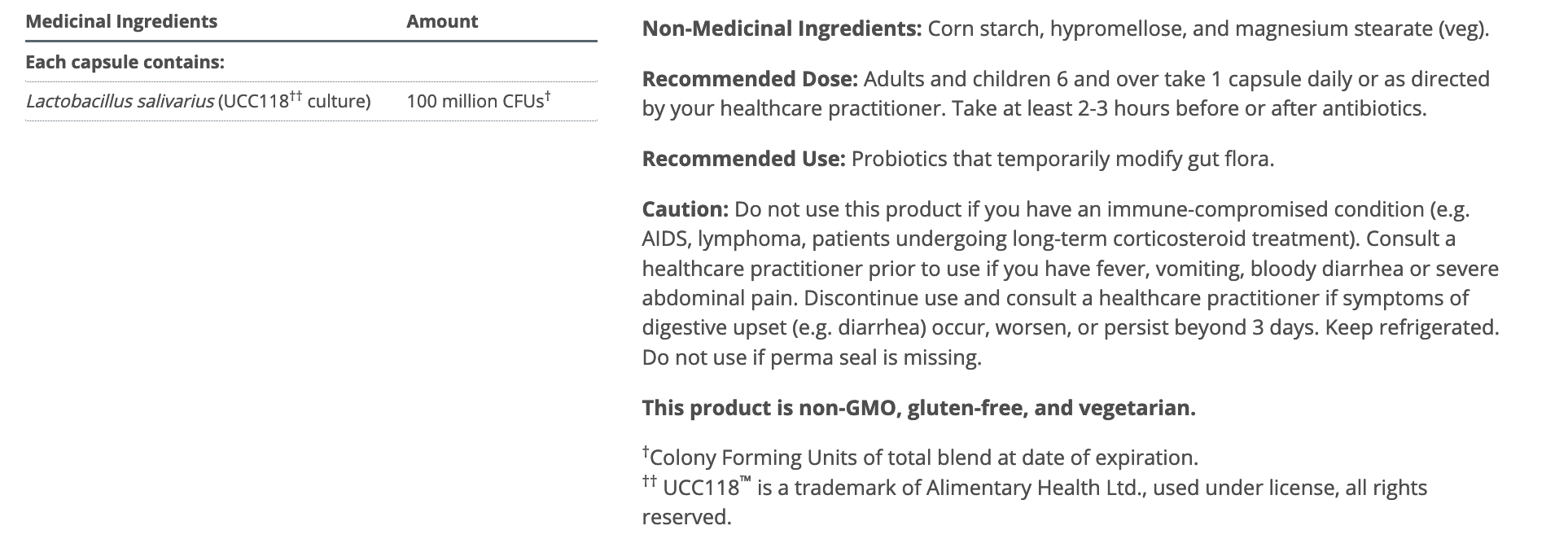Click the Amount column header
The image size is (1568, 552).
pyautogui.click(x=442, y=21)
